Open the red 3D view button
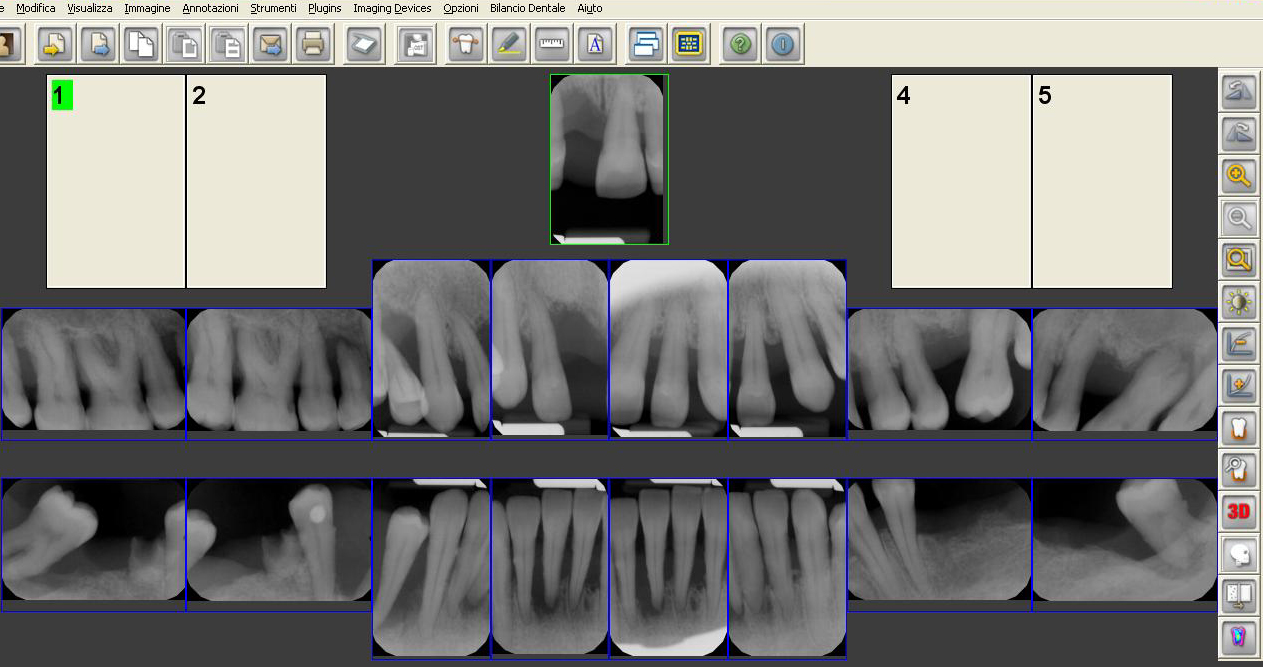 [x=1240, y=511]
